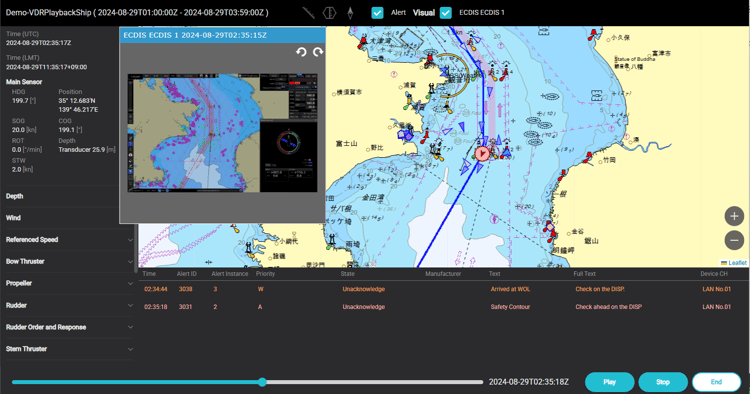This screenshot has height=394, width=750.
Task: Collapse the Main Sensor section
Action: [24, 82]
